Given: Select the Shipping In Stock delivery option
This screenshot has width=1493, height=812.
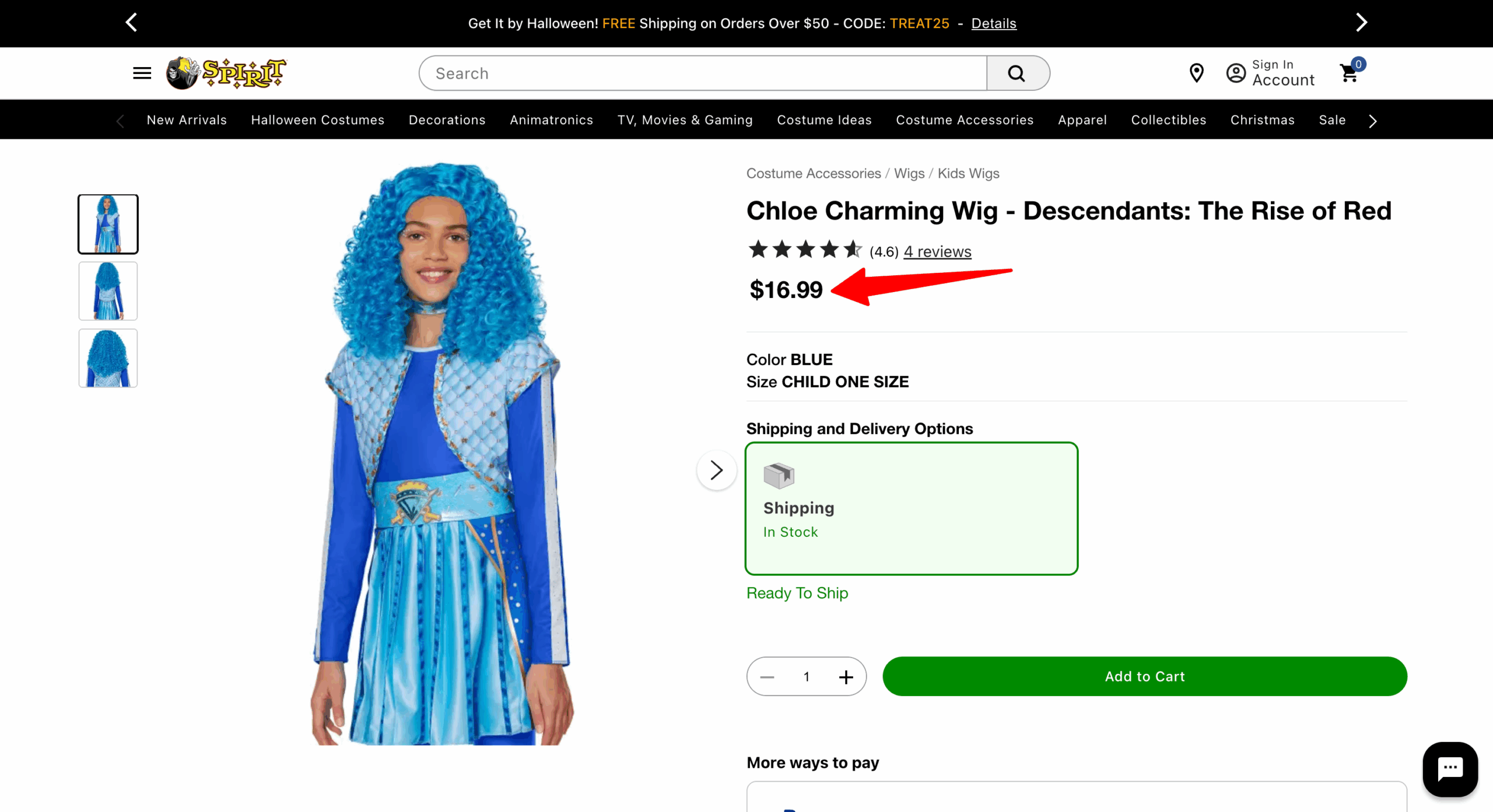Looking at the screenshot, I should [x=911, y=508].
